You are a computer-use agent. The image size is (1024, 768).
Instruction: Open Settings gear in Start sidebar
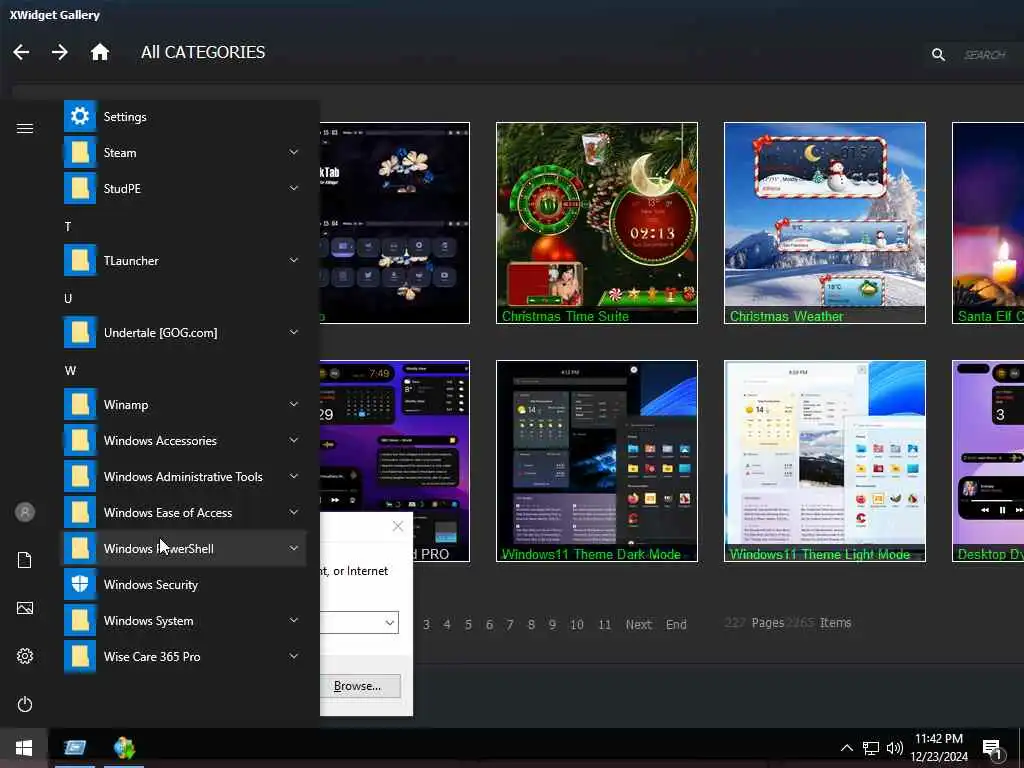pyautogui.click(x=25, y=656)
